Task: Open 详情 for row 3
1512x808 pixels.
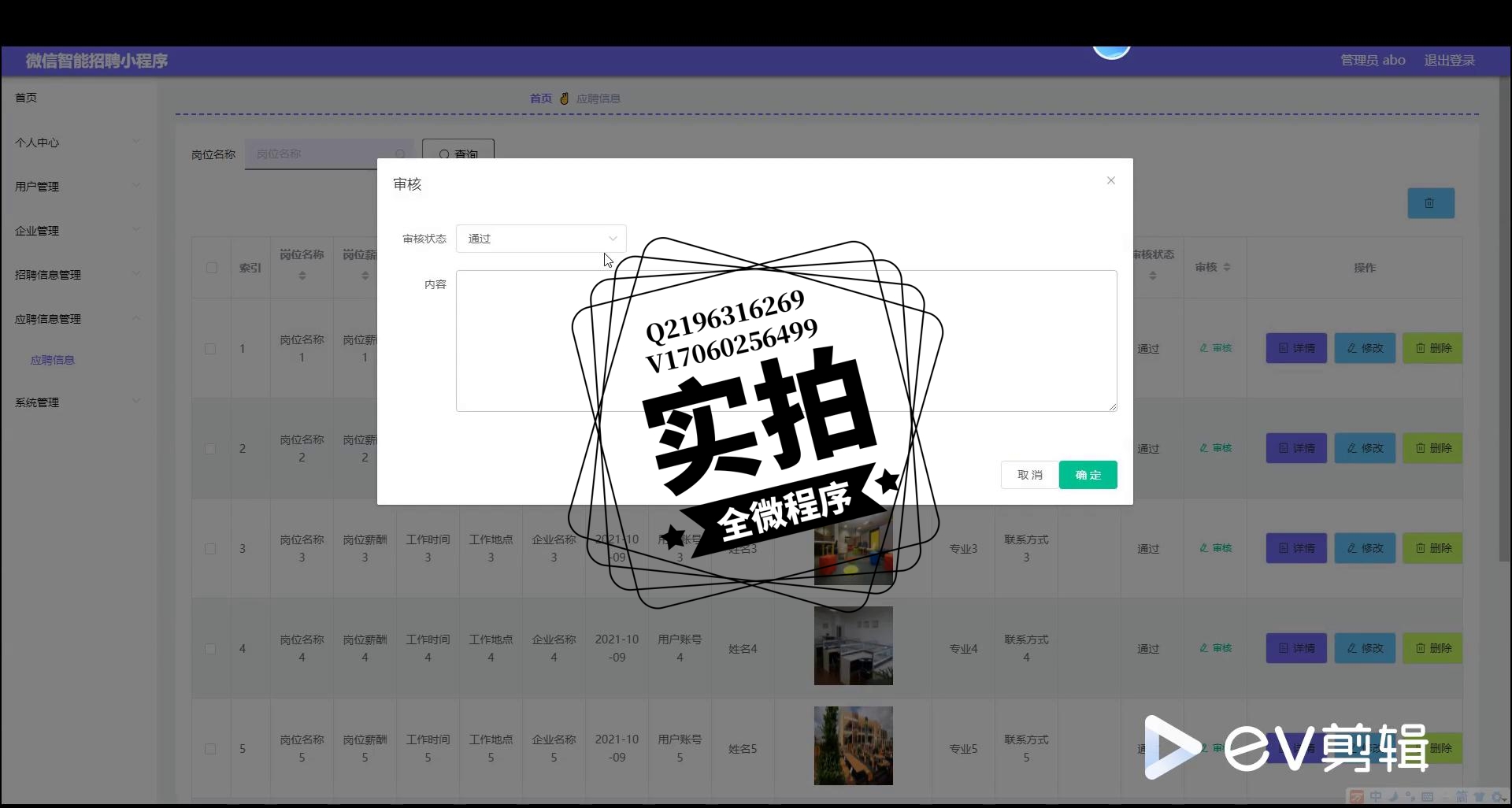Action: [1296, 548]
